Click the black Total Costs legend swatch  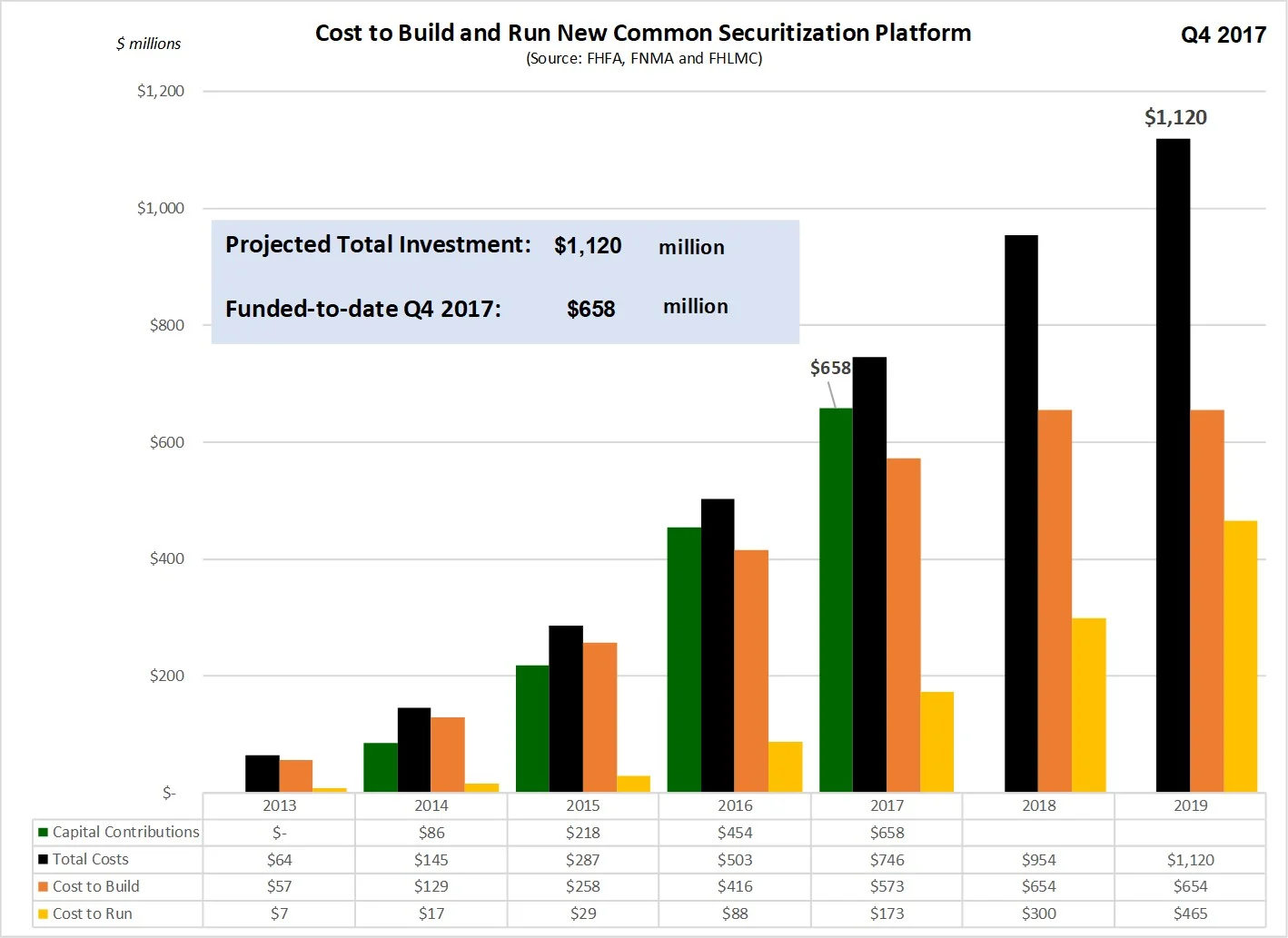click(43, 859)
